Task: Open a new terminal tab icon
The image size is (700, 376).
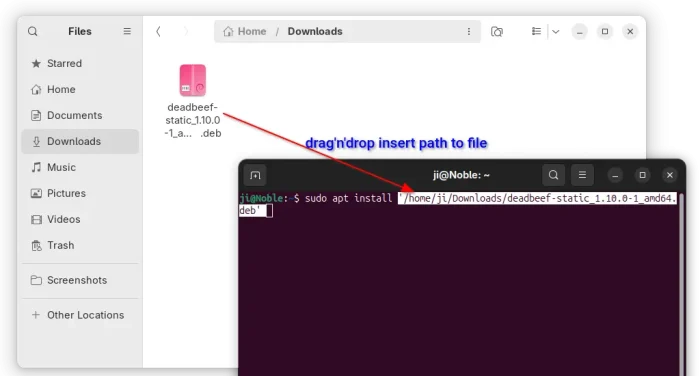Action: (x=255, y=175)
